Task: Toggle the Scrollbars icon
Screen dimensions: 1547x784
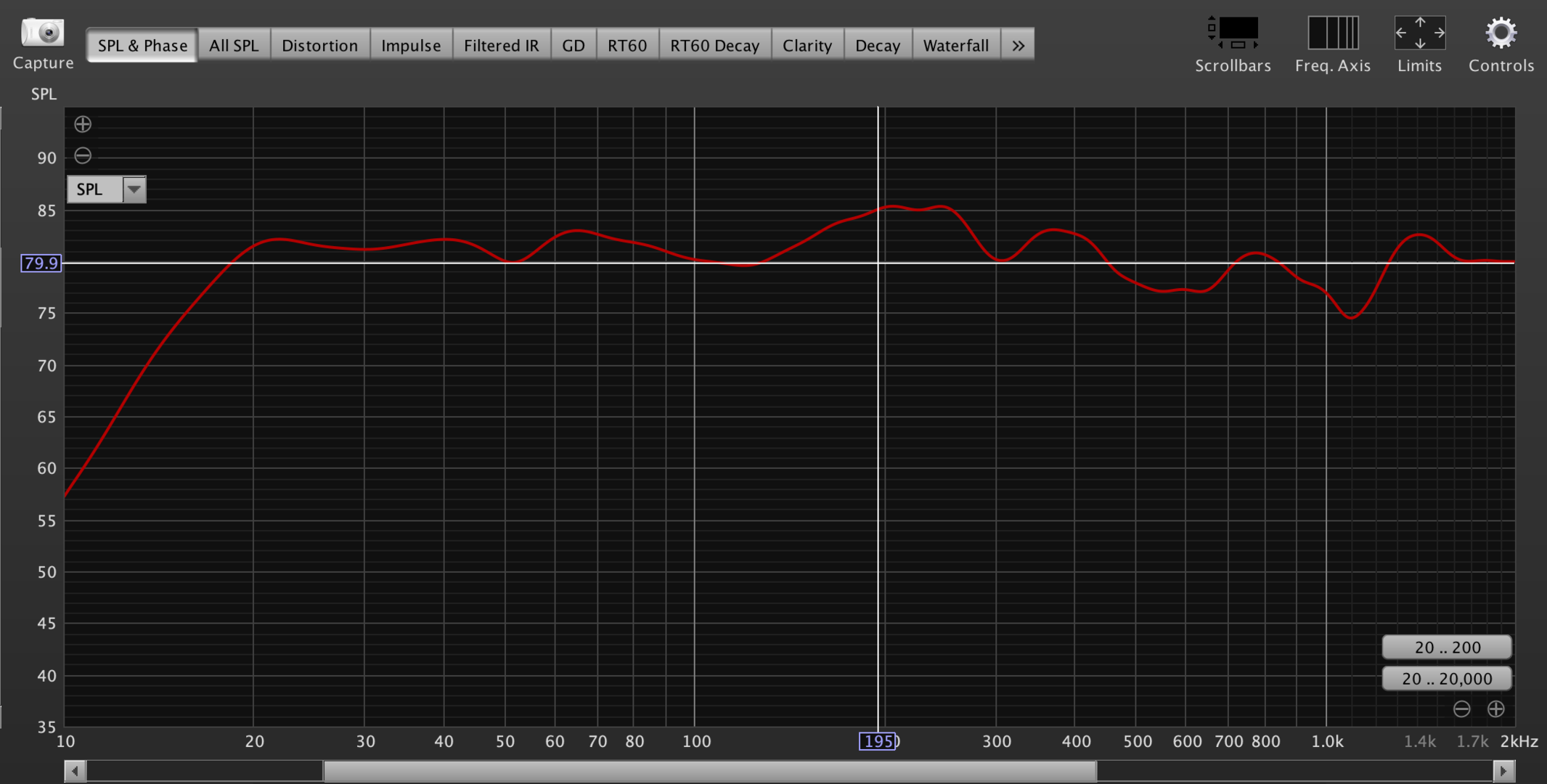Action: click(1233, 33)
